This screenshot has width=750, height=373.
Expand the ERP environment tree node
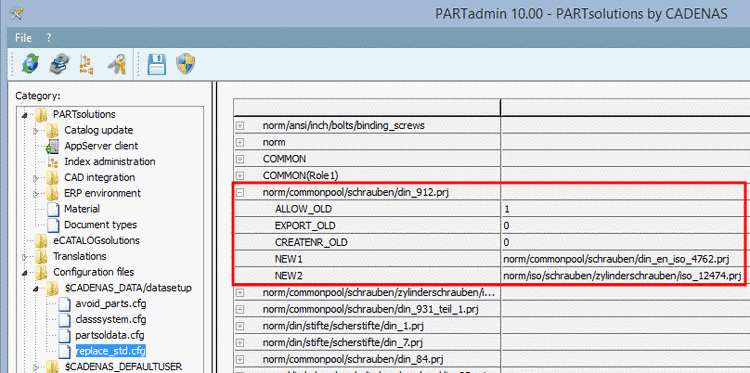pyautogui.click(x=36, y=194)
